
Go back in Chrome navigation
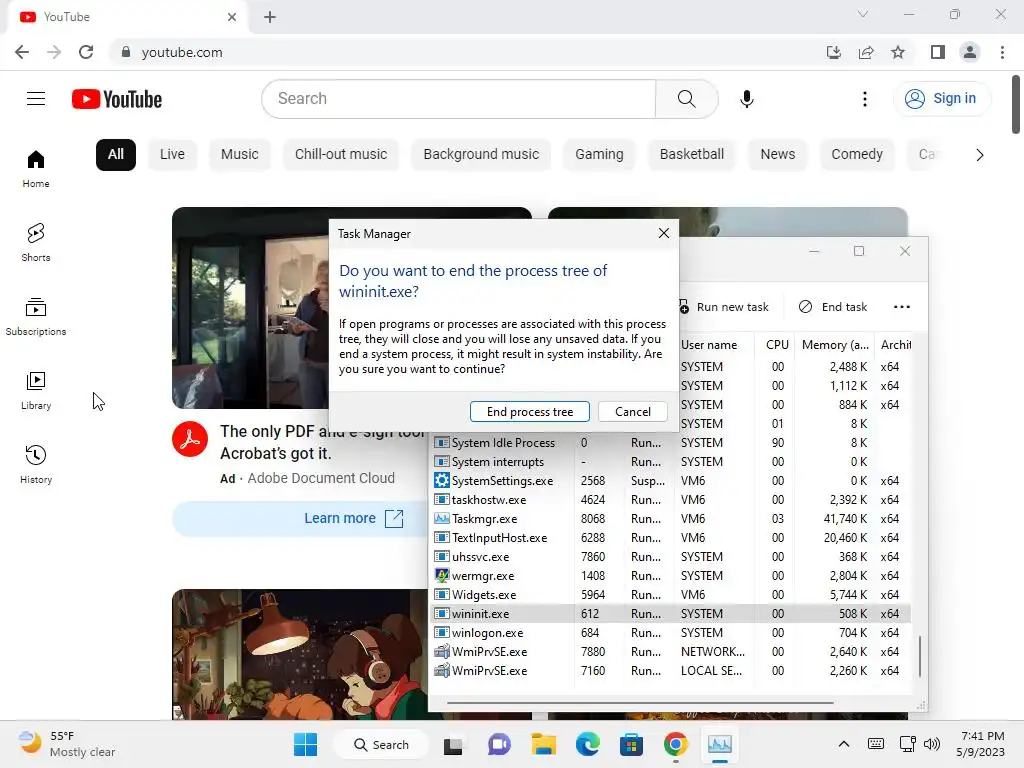(22, 52)
